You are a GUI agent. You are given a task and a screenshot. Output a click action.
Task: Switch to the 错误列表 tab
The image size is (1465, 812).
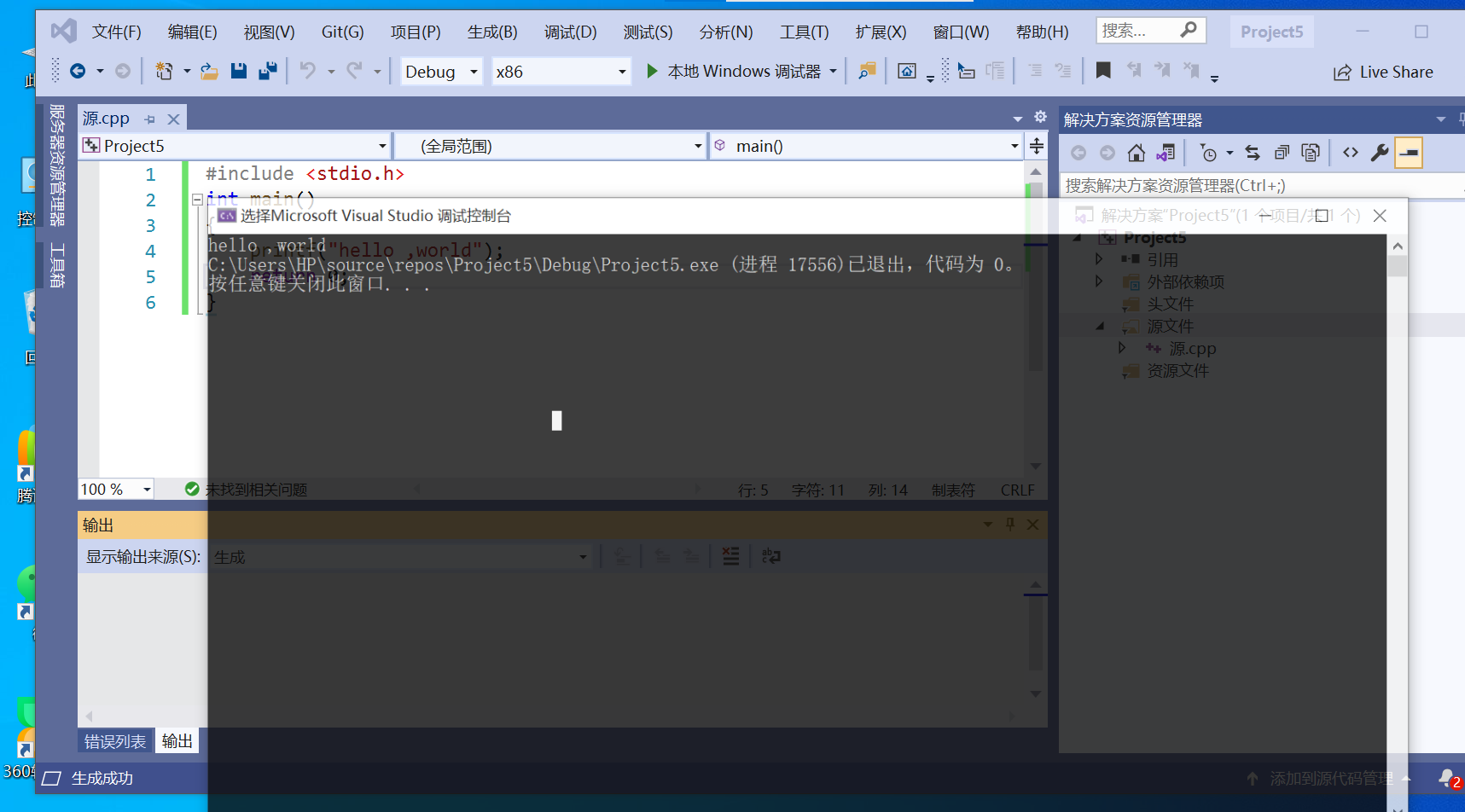coord(115,741)
